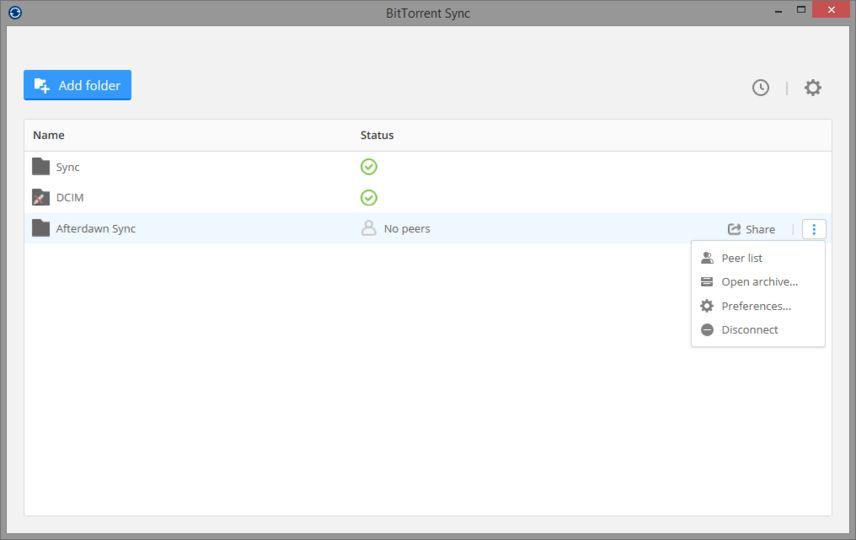Click the BitTorrent Sync logo in title bar
Image resolution: width=856 pixels, height=540 pixels.
(x=15, y=12)
